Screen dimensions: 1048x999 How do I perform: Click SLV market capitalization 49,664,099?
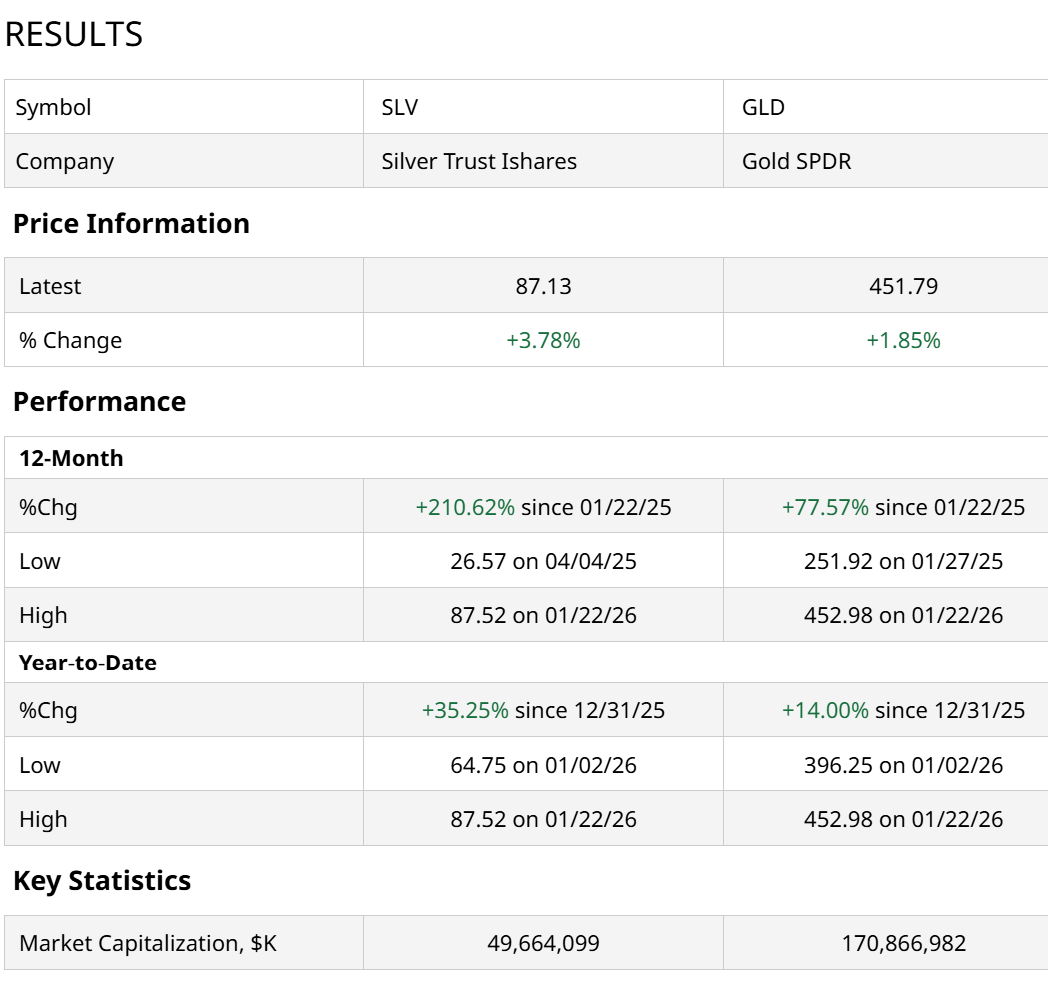click(x=543, y=943)
